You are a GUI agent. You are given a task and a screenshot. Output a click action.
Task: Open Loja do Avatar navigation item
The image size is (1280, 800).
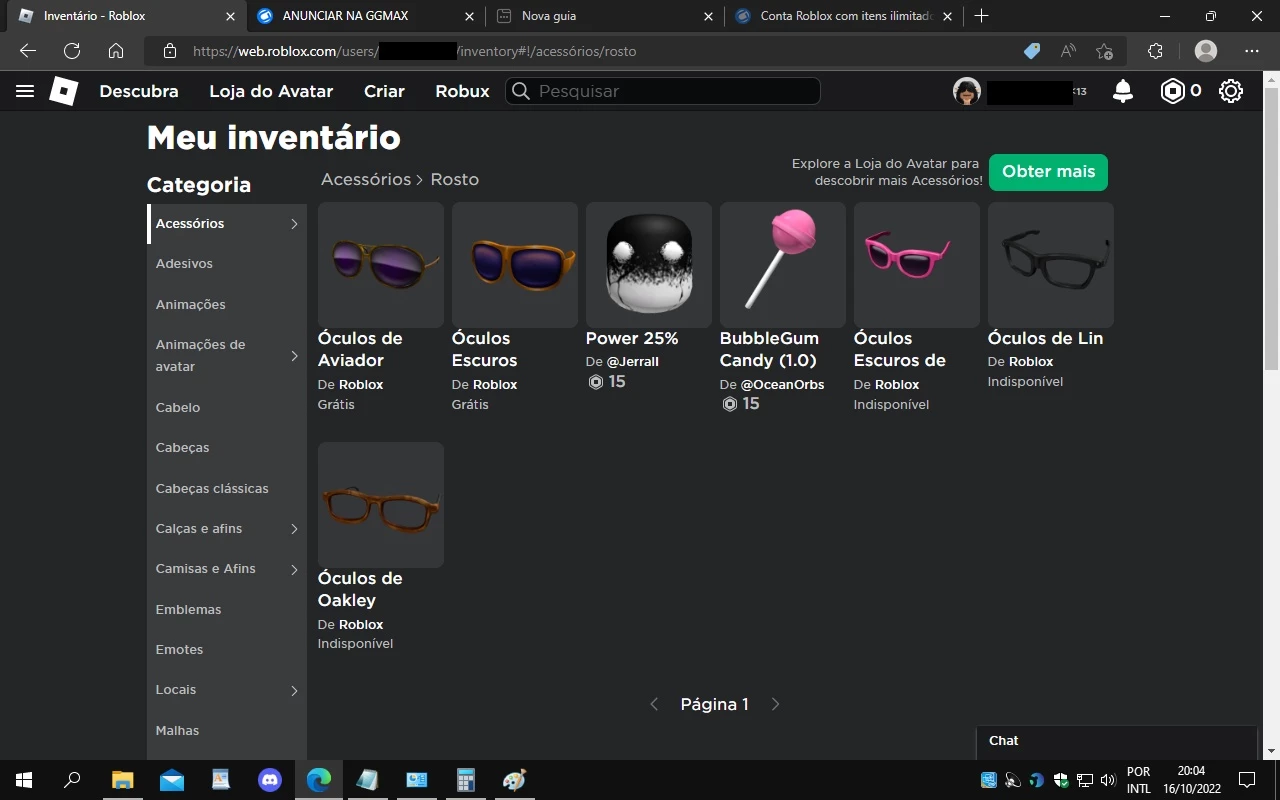[271, 91]
